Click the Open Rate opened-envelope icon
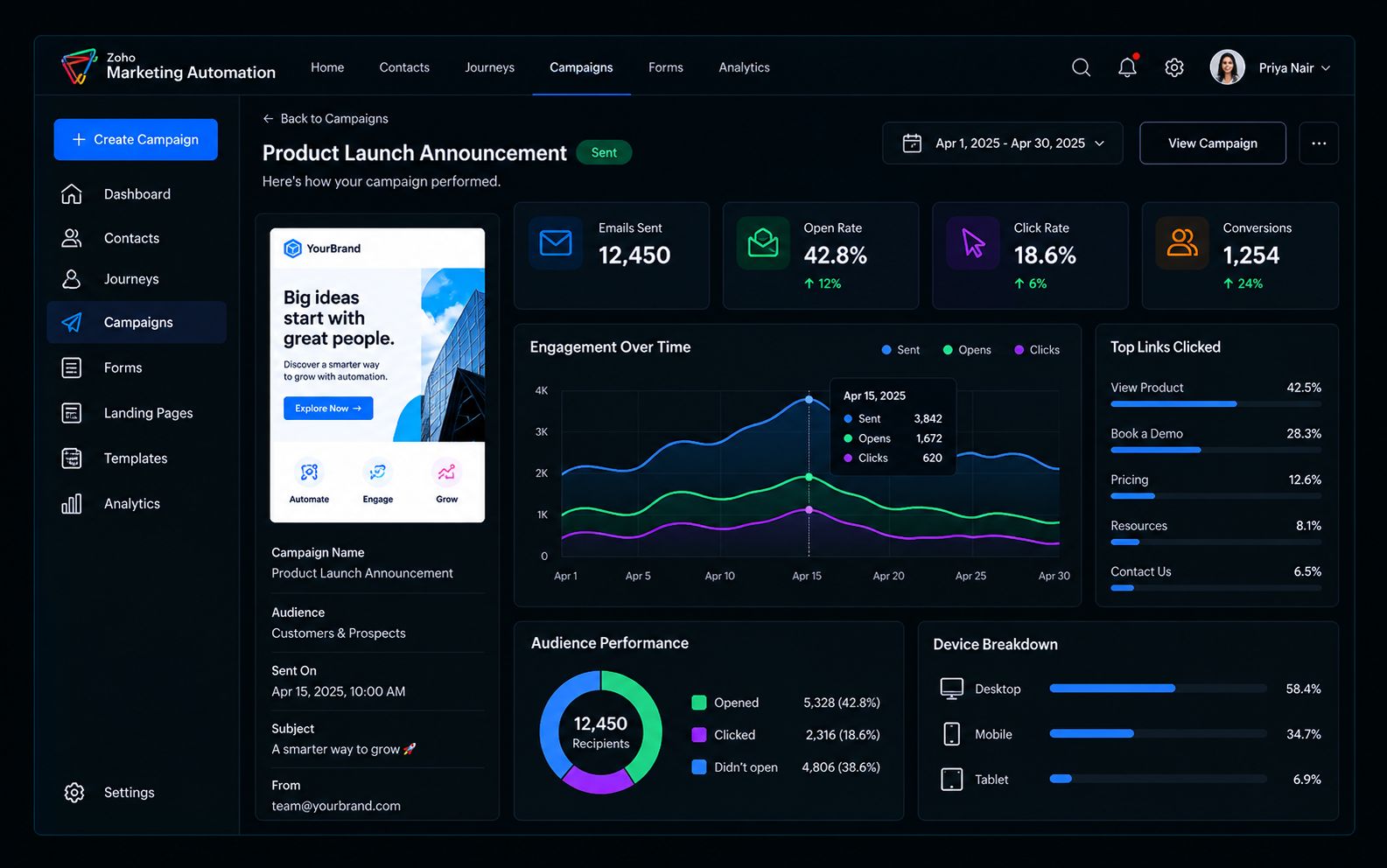Image resolution: width=1387 pixels, height=868 pixels. [763, 242]
